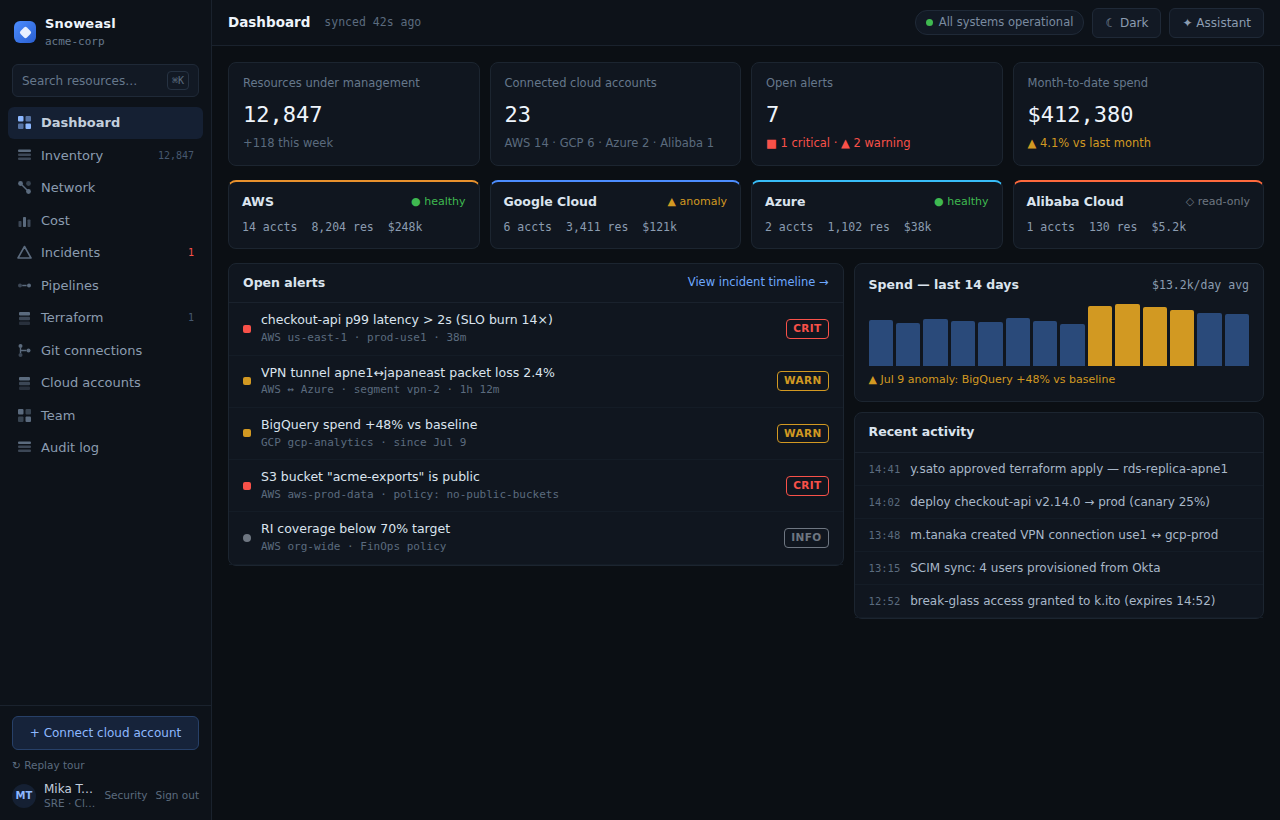Open the Azure provider card
Viewport: 1280px width, 820px height.
(877, 214)
